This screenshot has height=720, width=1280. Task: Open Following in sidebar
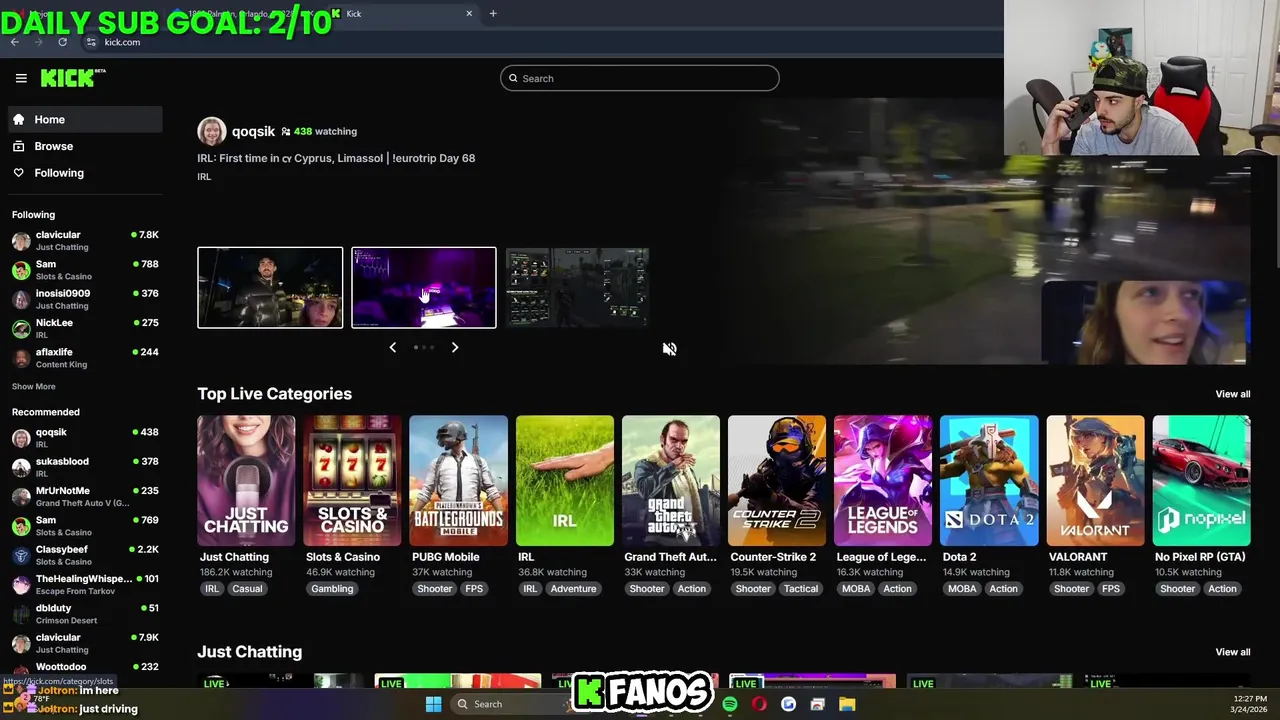tap(84, 173)
